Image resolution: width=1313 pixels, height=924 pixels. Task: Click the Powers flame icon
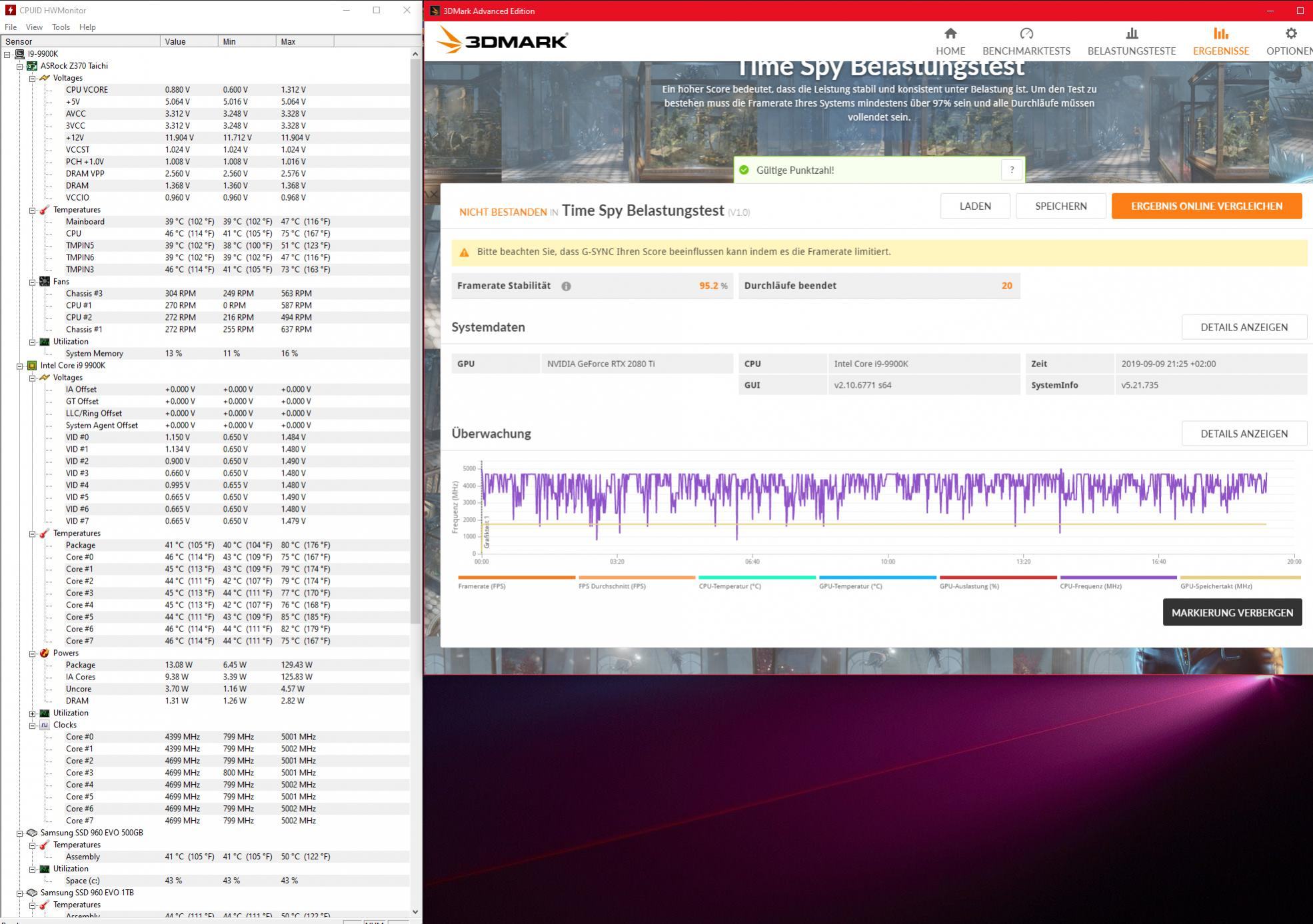pyautogui.click(x=44, y=654)
